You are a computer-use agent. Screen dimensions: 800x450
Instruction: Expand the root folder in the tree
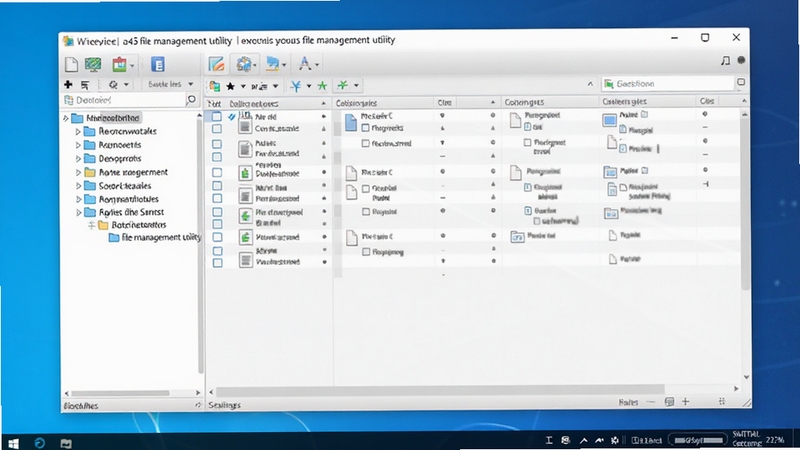66,118
